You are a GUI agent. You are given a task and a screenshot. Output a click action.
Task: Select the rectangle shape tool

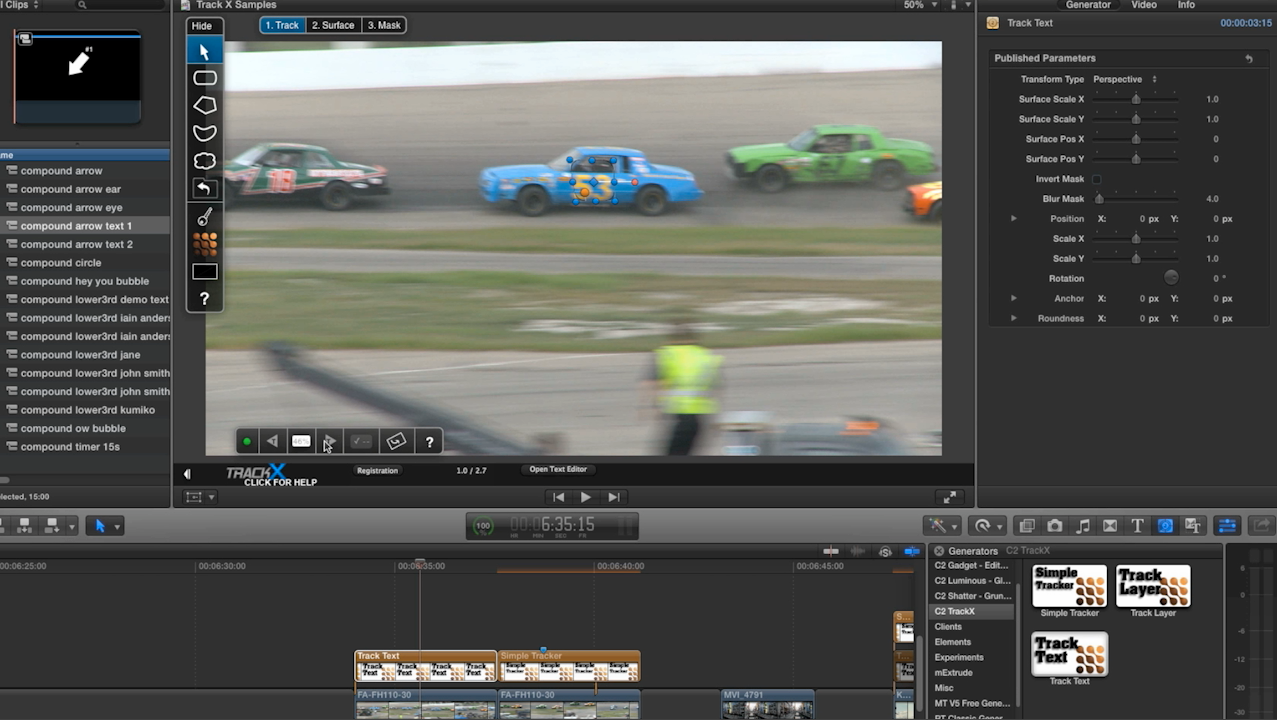204,78
